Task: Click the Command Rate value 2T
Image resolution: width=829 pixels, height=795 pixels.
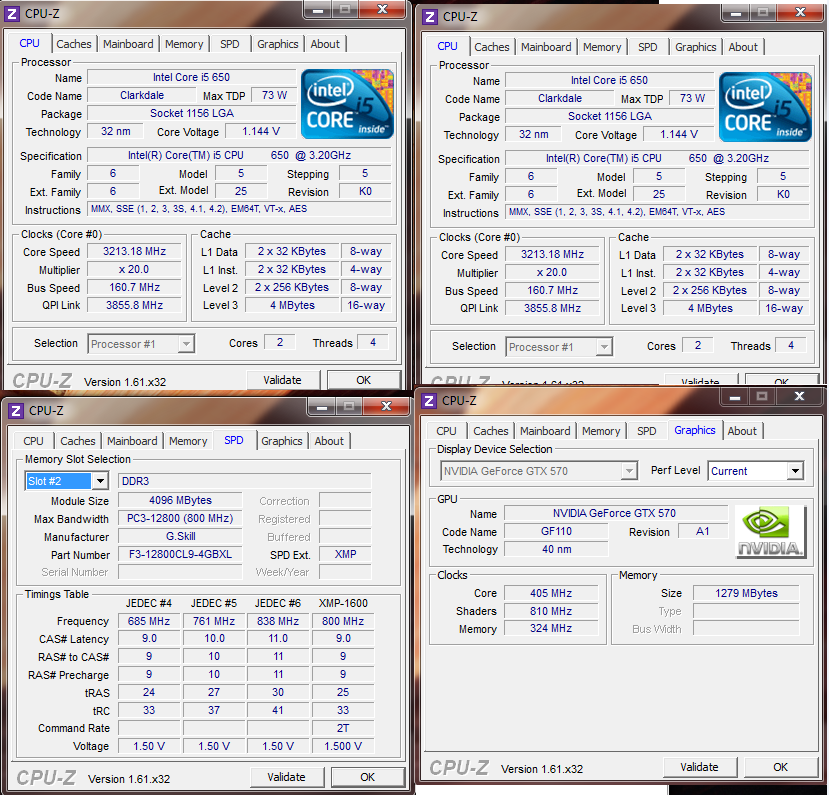Action: [343, 728]
